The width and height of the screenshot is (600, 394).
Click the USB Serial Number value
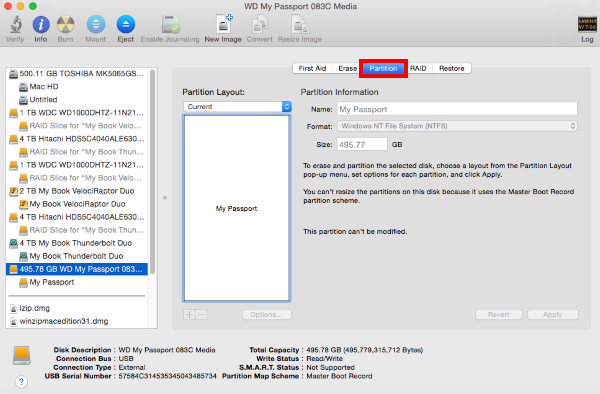168,376
